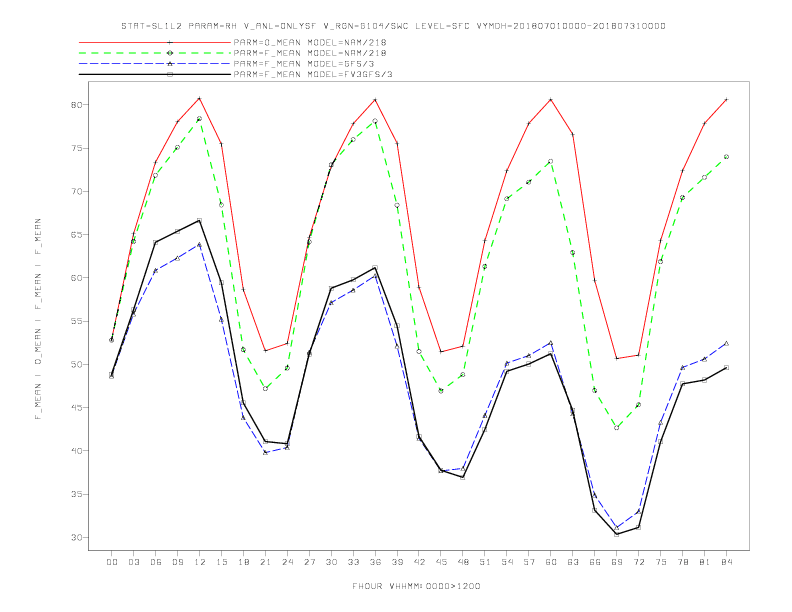Click x-axis tick label 09
This screenshot has width=792, height=612.
pos(178,562)
